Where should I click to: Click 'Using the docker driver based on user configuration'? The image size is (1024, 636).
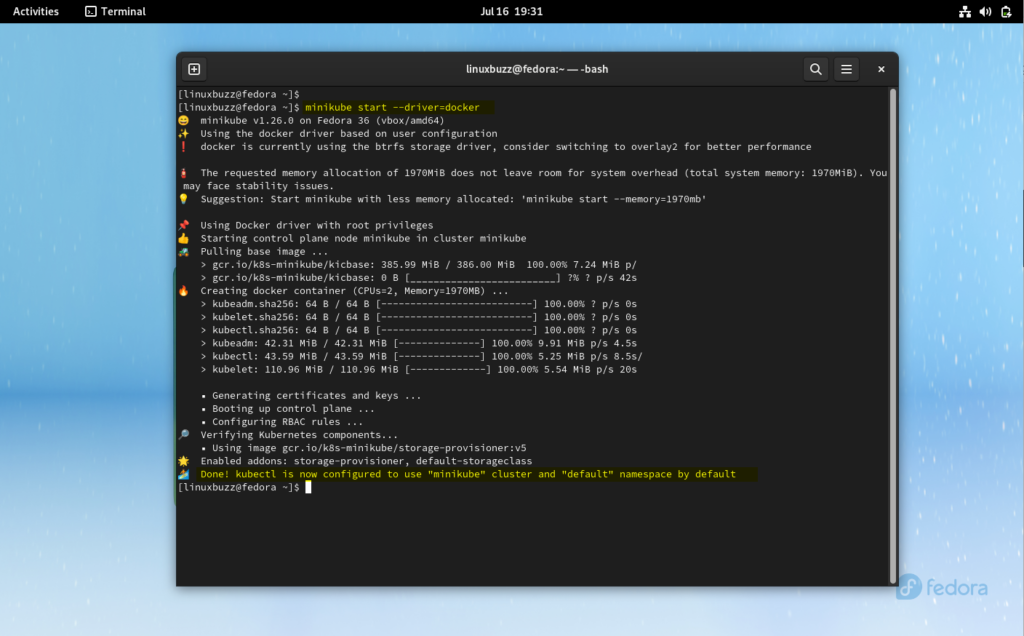[349, 133]
